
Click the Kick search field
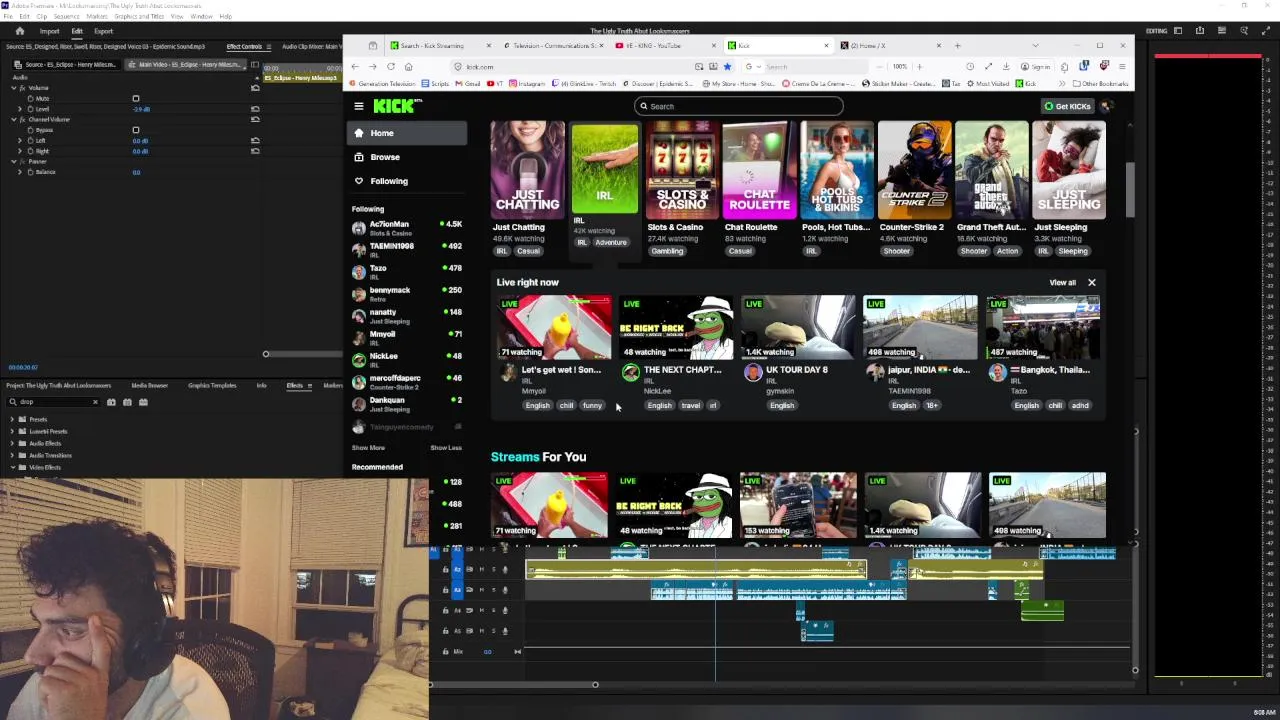click(x=738, y=106)
